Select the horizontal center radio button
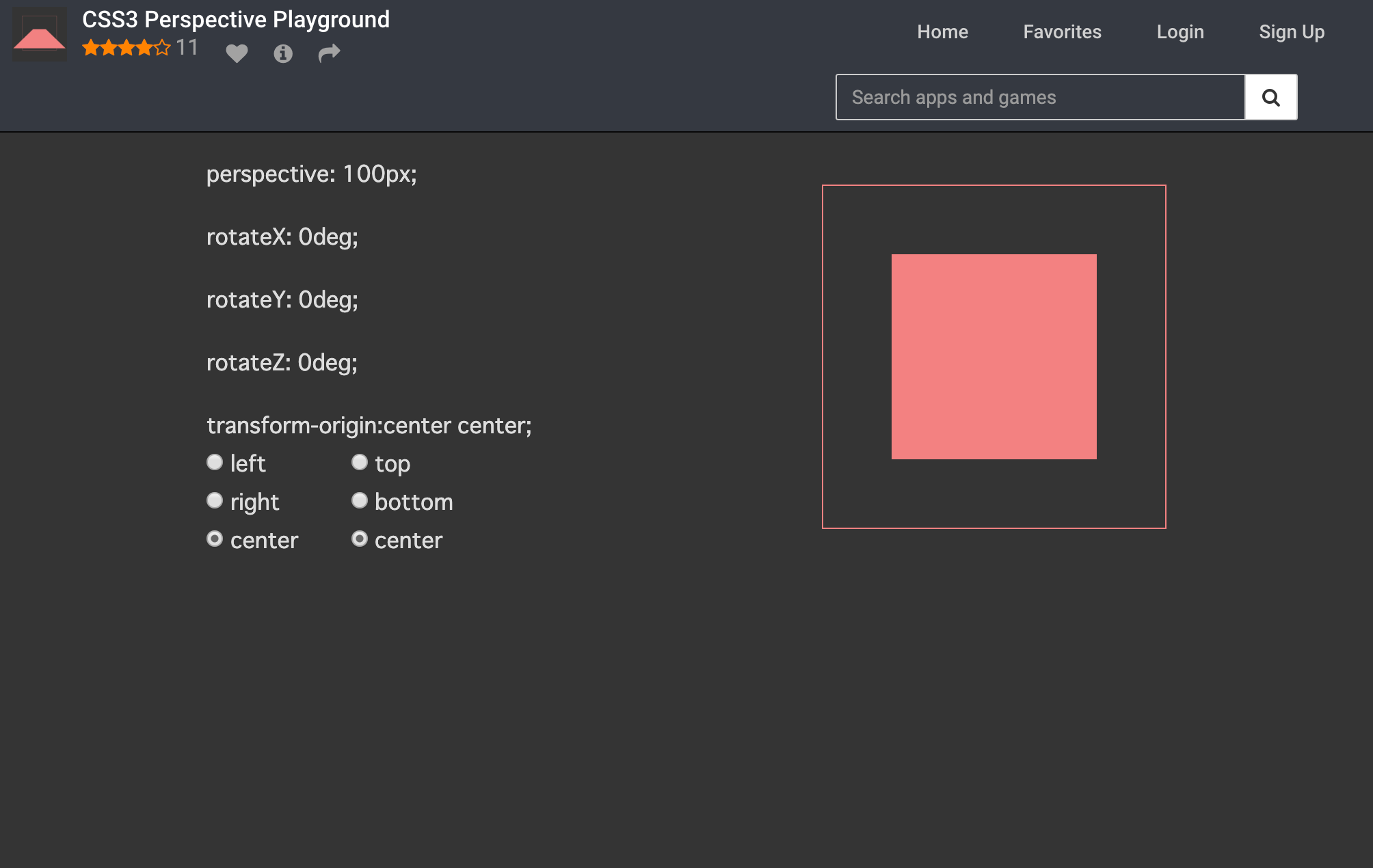1373x868 pixels. (x=215, y=539)
